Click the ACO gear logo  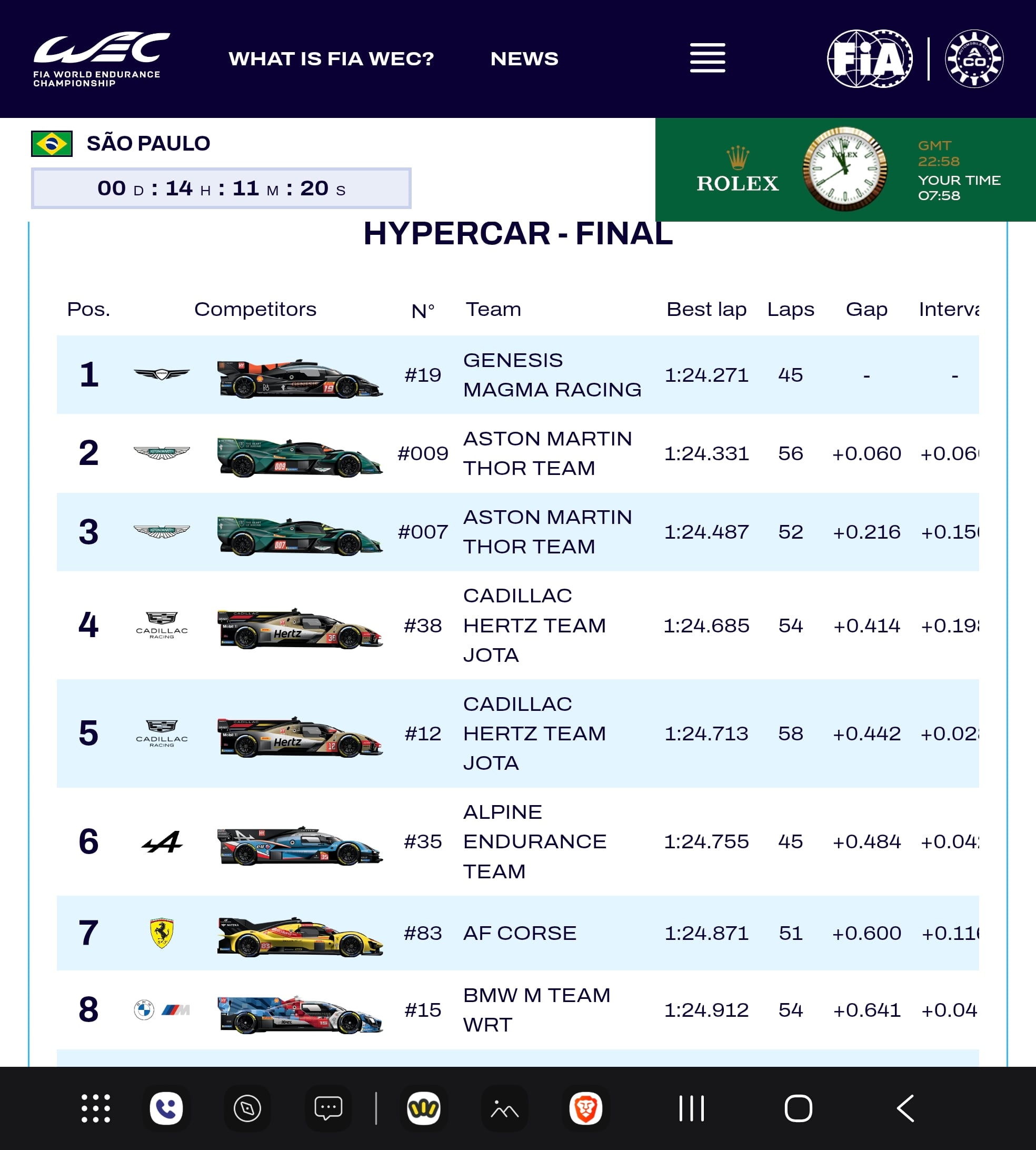click(x=974, y=58)
